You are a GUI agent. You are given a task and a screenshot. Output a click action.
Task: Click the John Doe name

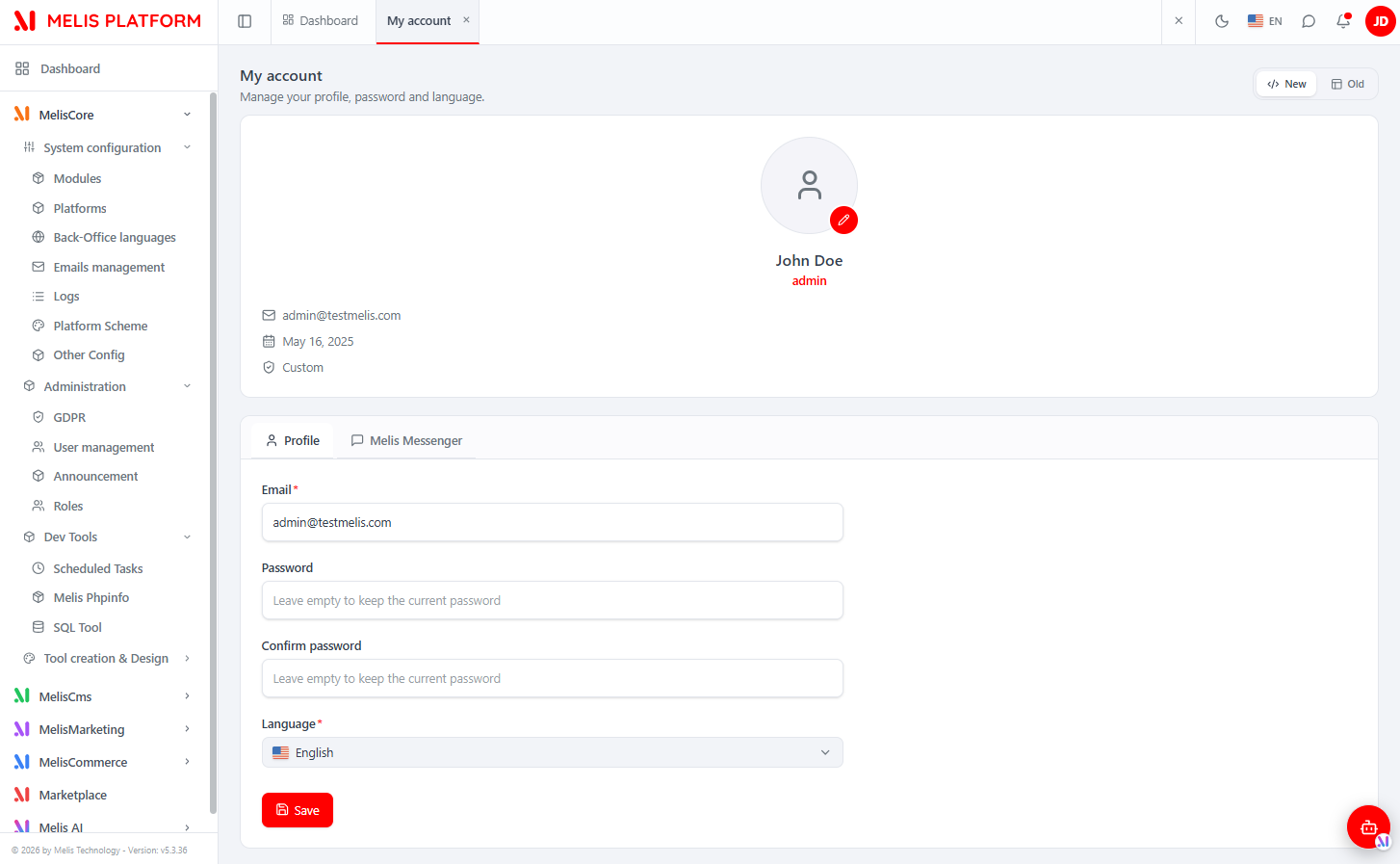pyautogui.click(x=809, y=261)
